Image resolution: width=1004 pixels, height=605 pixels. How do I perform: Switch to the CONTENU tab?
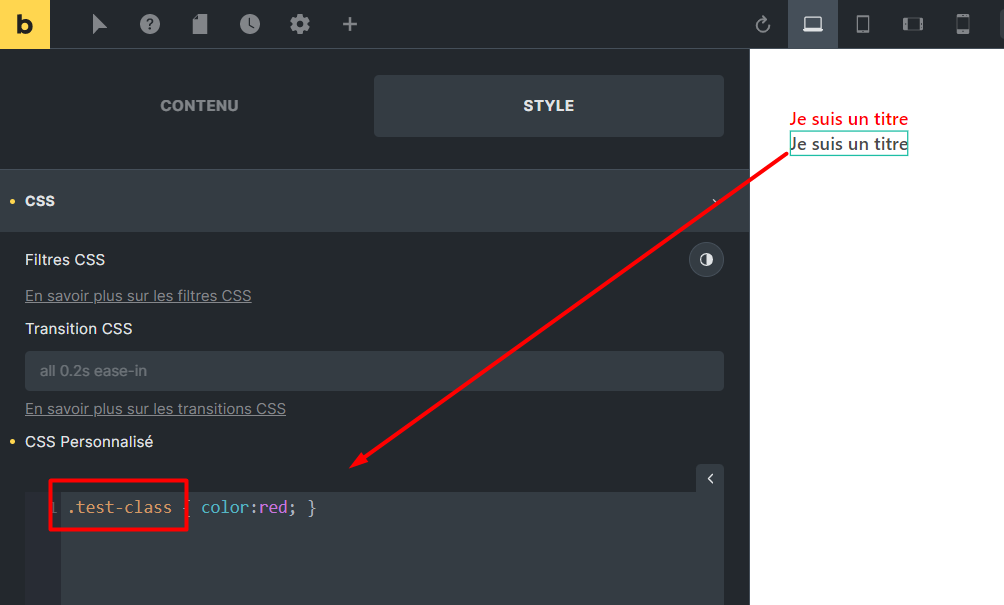[199, 106]
